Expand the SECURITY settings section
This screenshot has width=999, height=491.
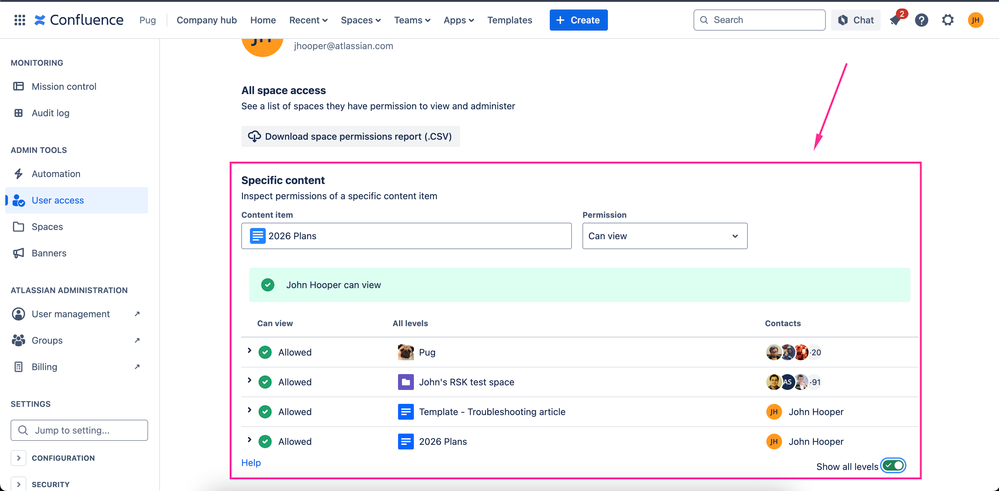[18, 485]
